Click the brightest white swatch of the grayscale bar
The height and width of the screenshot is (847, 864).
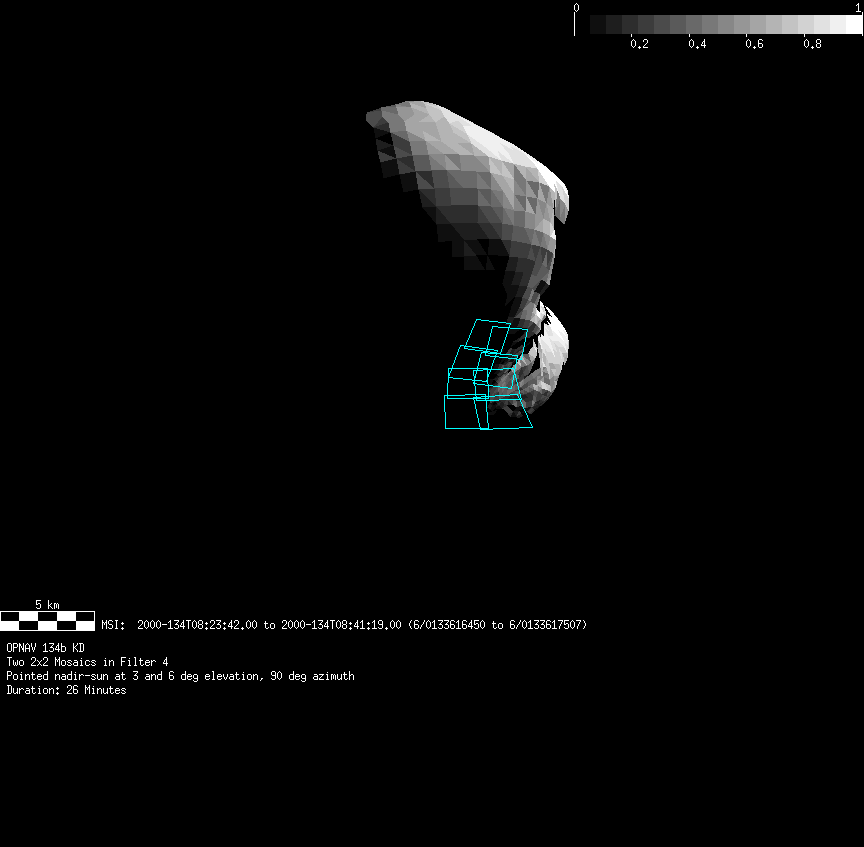click(x=852, y=25)
